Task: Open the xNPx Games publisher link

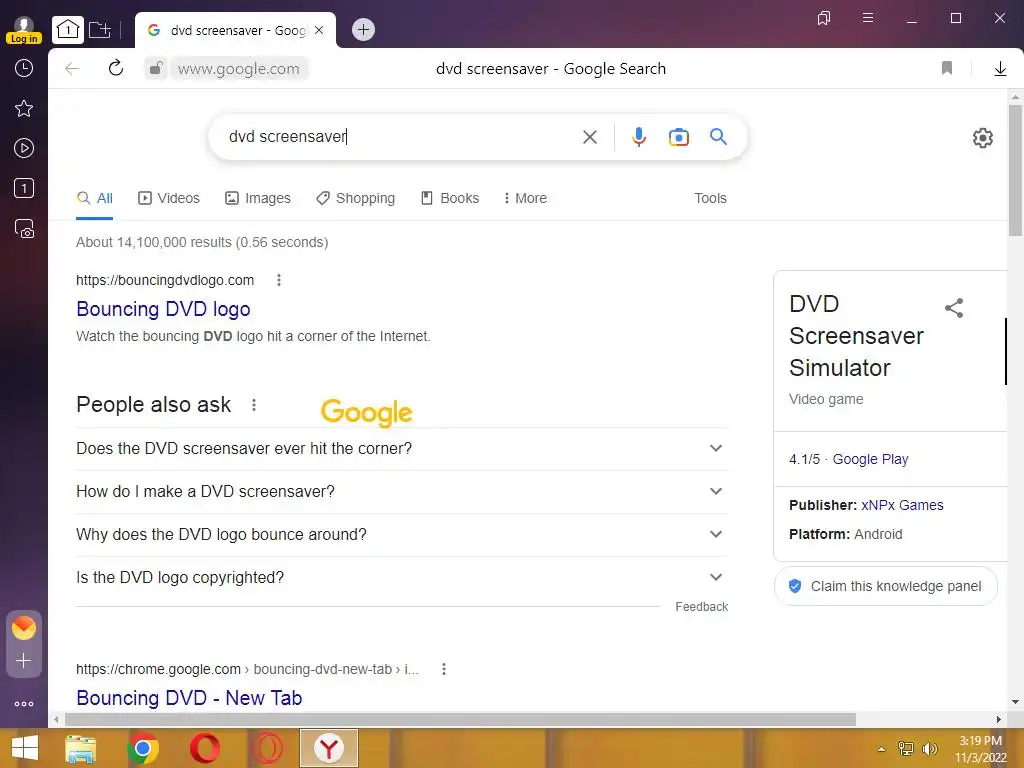Action: (x=902, y=505)
